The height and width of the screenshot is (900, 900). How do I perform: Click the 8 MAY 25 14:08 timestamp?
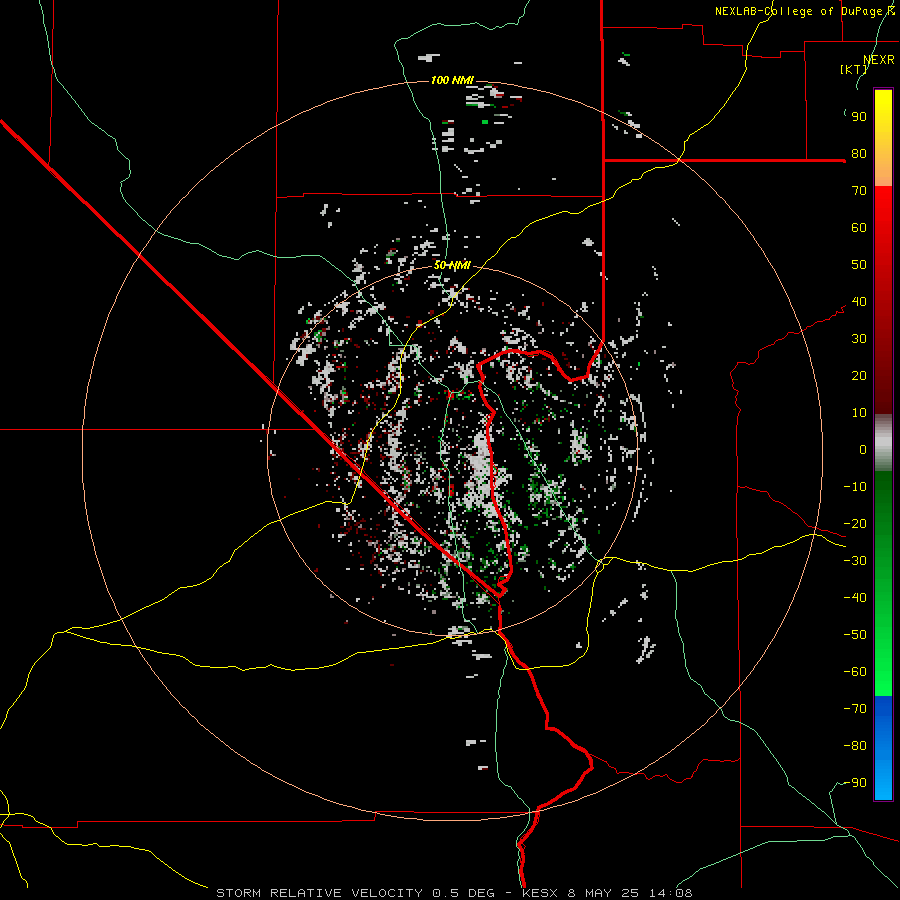630,893
